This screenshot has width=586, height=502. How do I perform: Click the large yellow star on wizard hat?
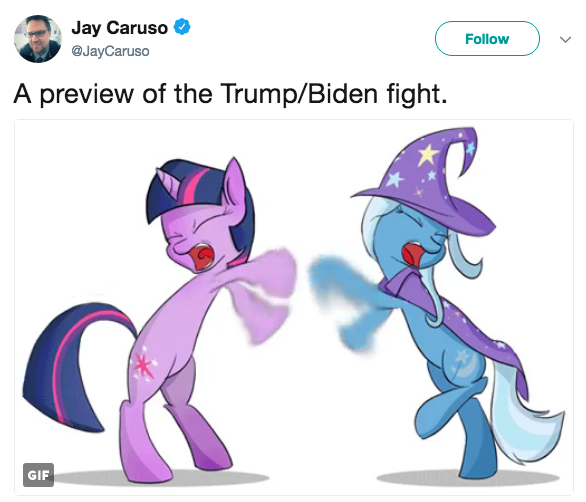[428, 155]
